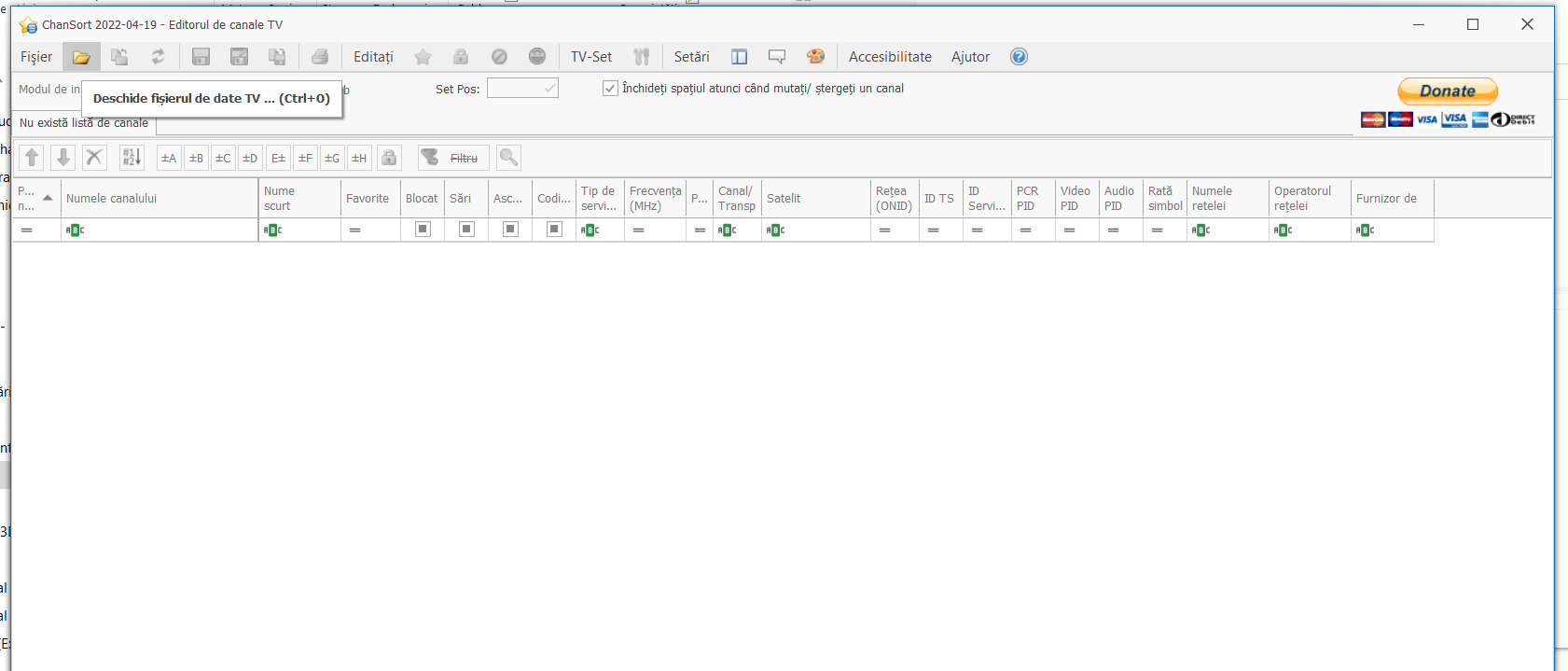Screen dimensions: 1568x671
Task: Click the lock icon in list toolbar
Action: [x=389, y=158]
